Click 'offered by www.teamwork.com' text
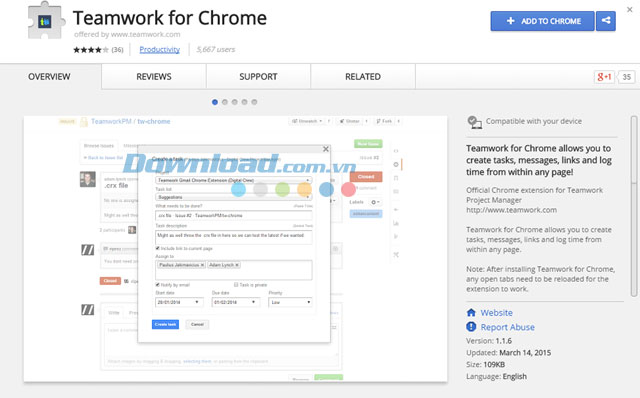Image resolution: width=640 pixels, height=398 pixels. [127, 34]
